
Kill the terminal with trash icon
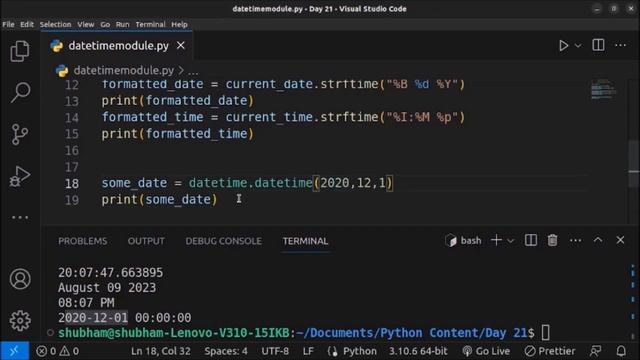click(552, 240)
